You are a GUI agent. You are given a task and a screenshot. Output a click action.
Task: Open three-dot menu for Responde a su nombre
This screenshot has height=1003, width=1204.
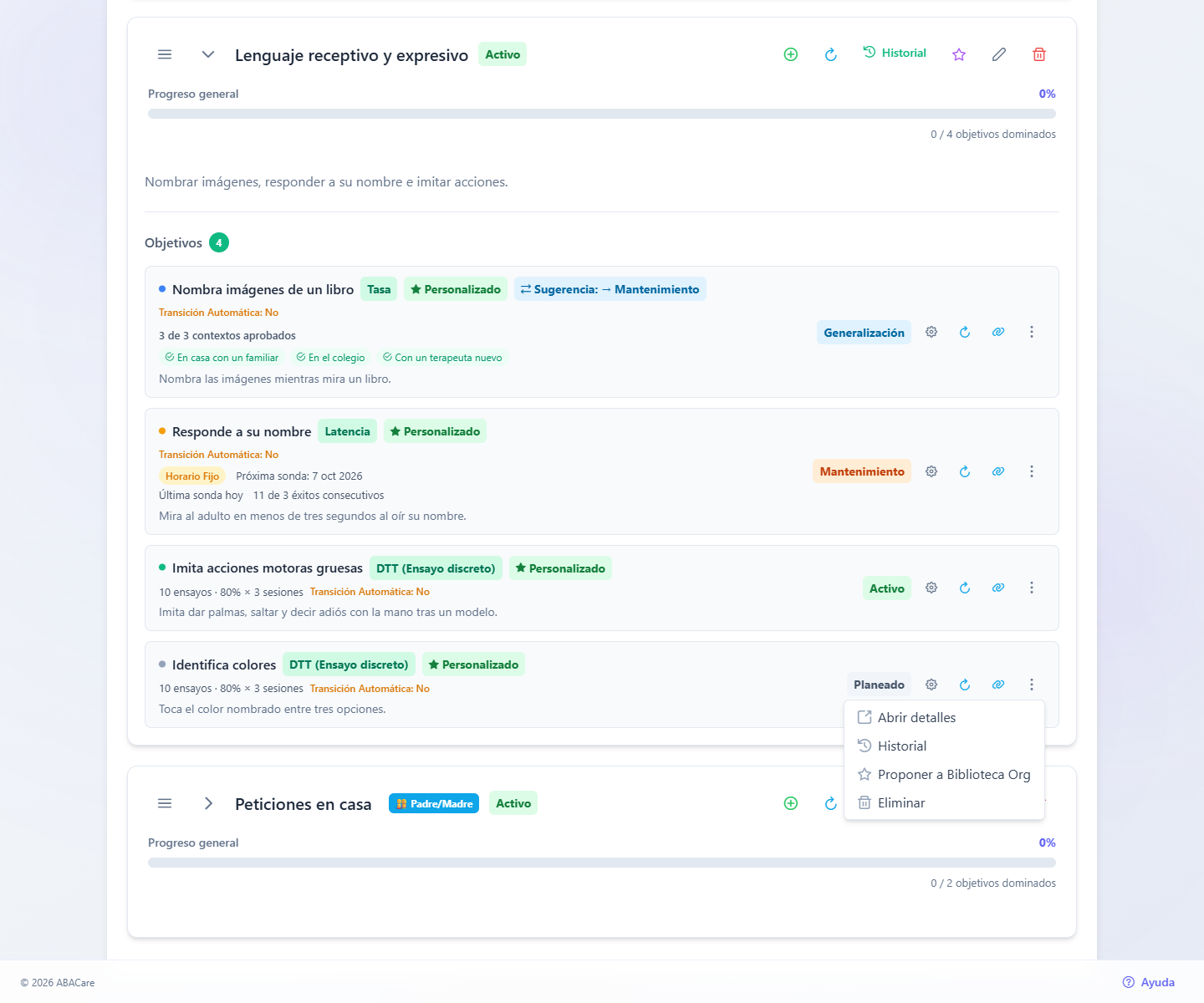[1032, 471]
